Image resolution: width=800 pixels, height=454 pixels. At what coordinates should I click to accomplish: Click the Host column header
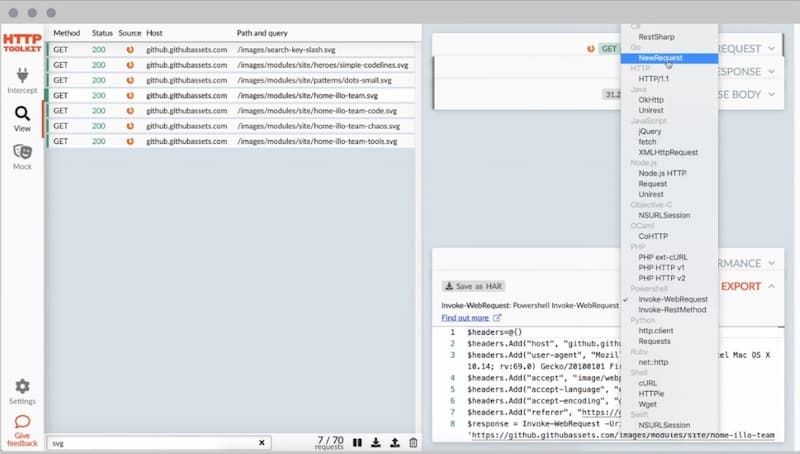click(154, 33)
